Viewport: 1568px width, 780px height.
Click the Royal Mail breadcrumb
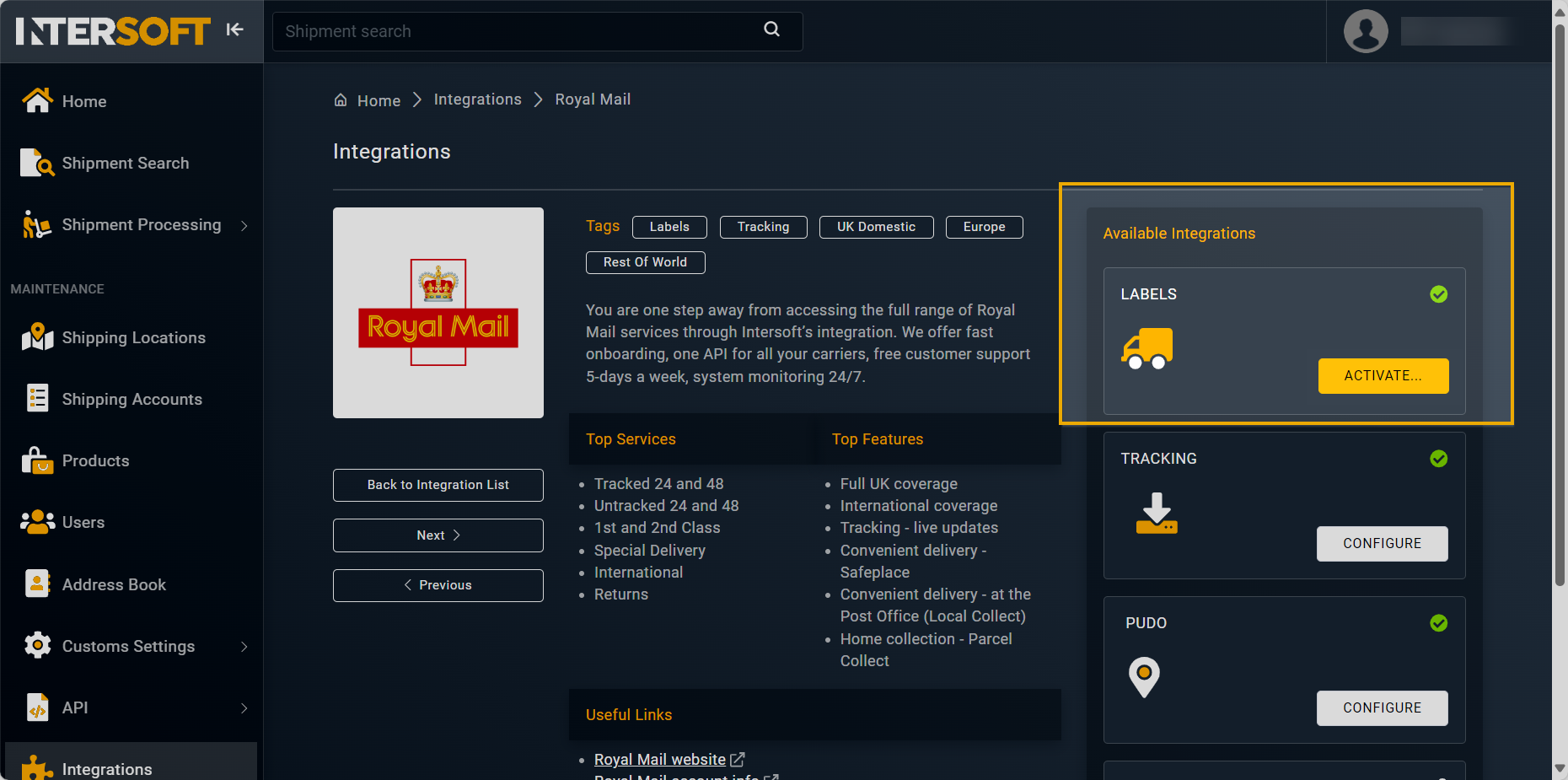point(593,100)
